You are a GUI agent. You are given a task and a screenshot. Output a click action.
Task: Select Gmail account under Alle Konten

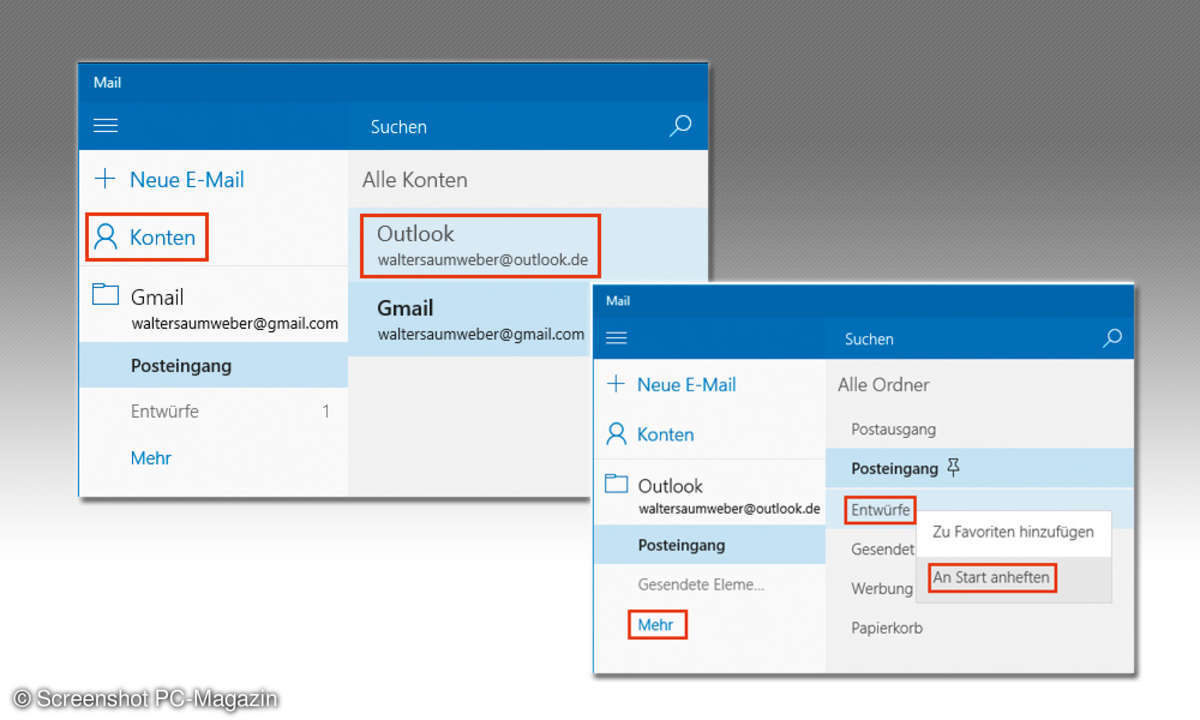(469, 319)
